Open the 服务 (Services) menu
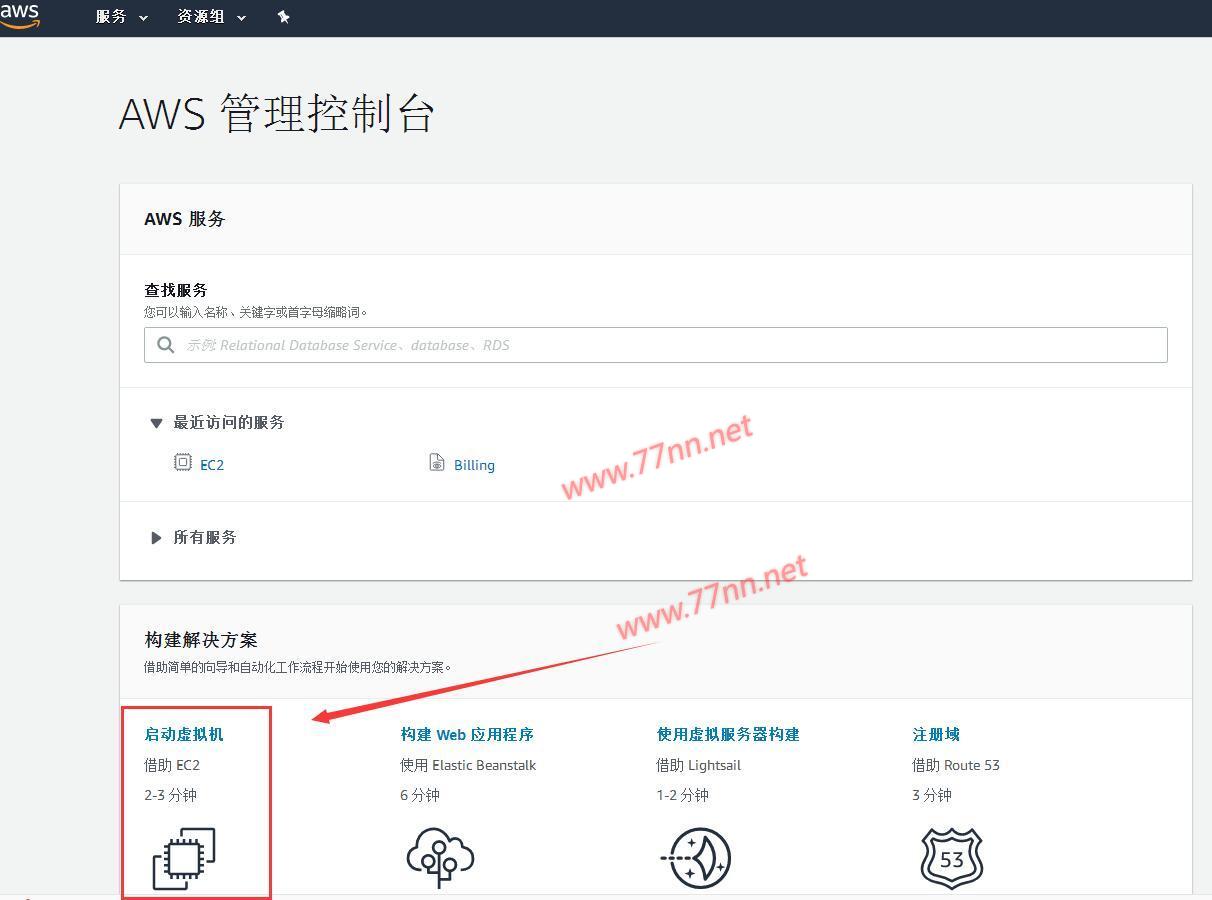Image resolution: width=1212 pixels, height=900 pixels. click(121, 17)
